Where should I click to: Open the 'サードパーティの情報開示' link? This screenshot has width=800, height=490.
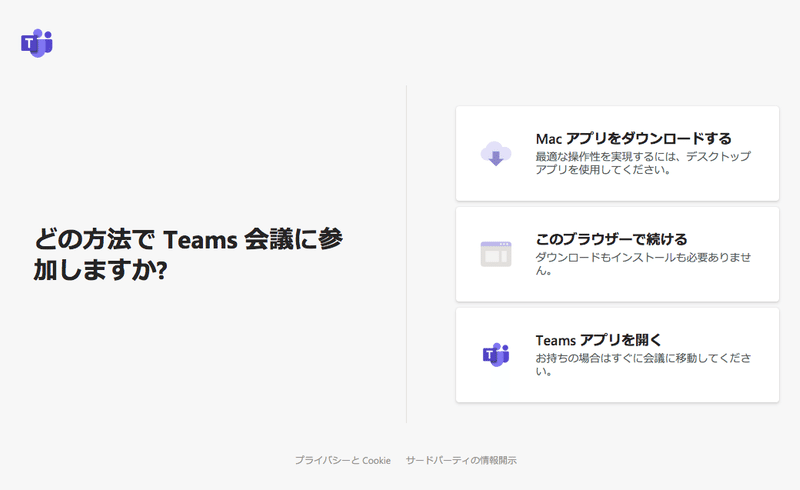(x=461, y=460)
